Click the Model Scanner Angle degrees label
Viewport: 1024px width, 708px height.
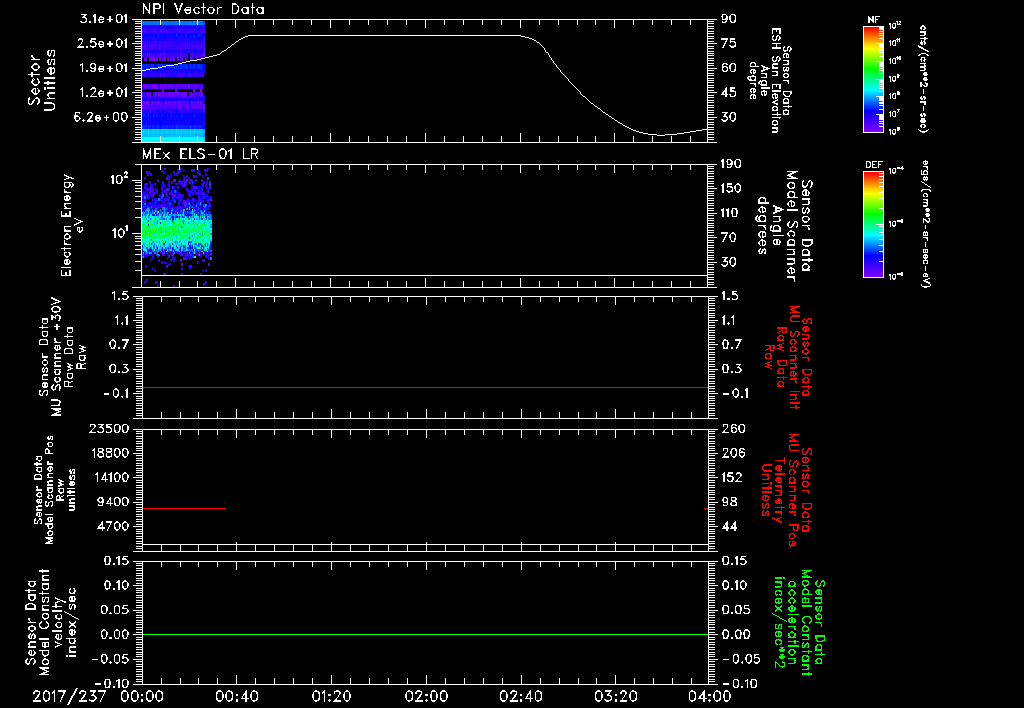tap(786, 226)
